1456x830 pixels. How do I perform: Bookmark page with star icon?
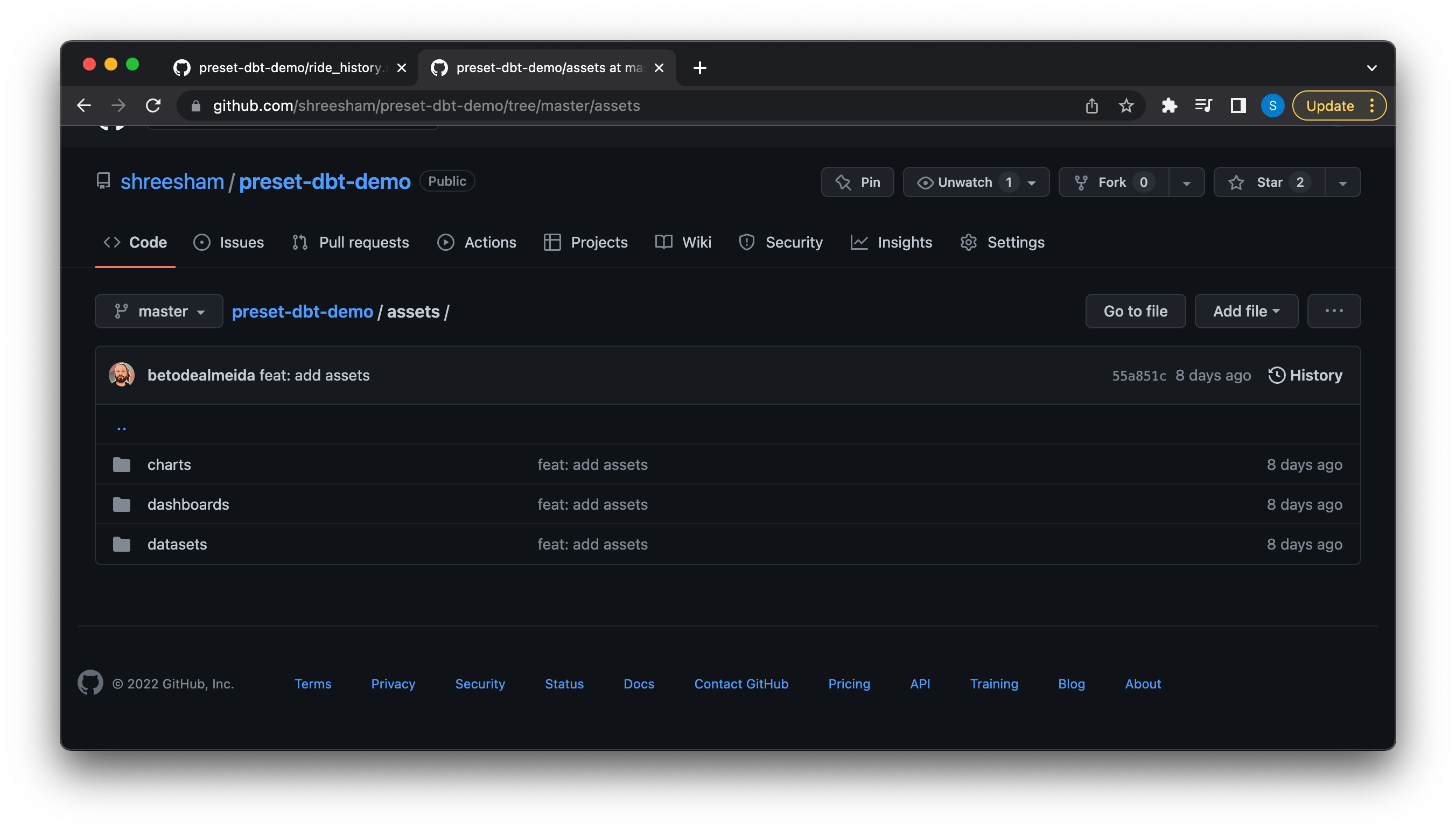point(1126,105)
